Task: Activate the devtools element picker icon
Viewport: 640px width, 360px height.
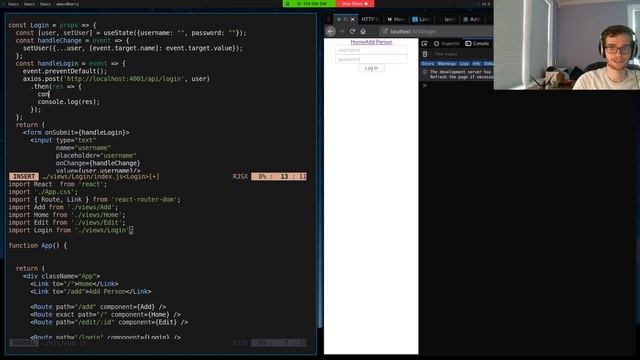Action: point(424,43)
